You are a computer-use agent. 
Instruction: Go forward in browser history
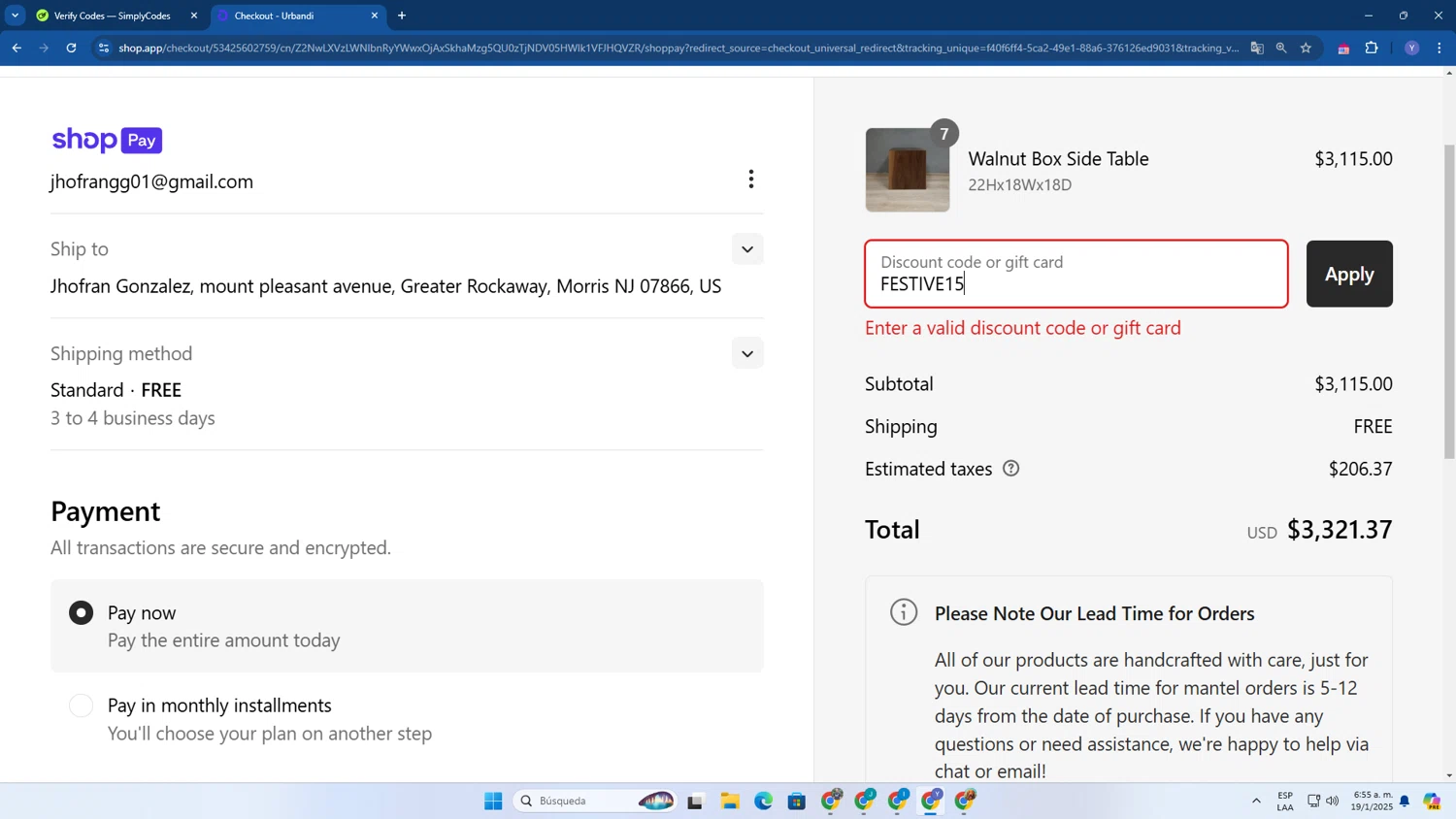44,48
